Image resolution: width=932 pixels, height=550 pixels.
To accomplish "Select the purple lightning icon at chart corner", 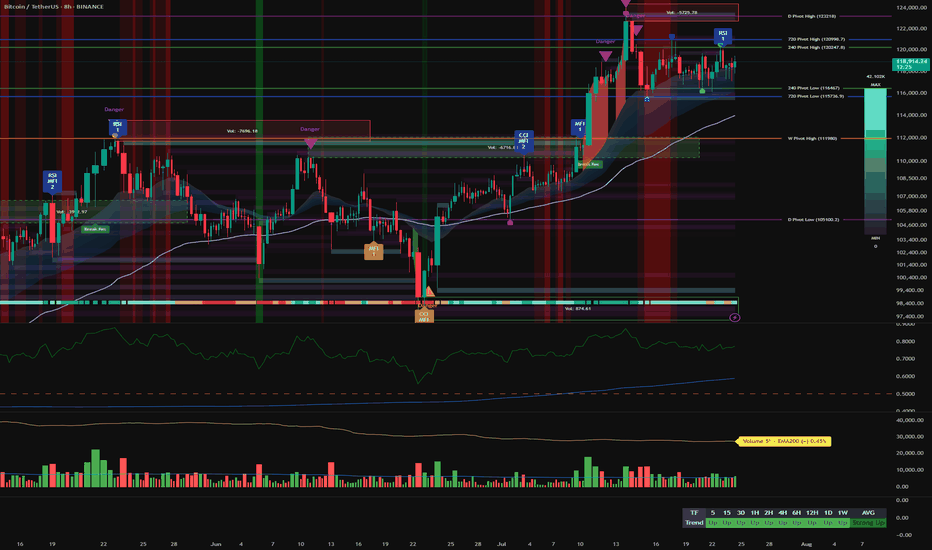I will click(735, 318).
